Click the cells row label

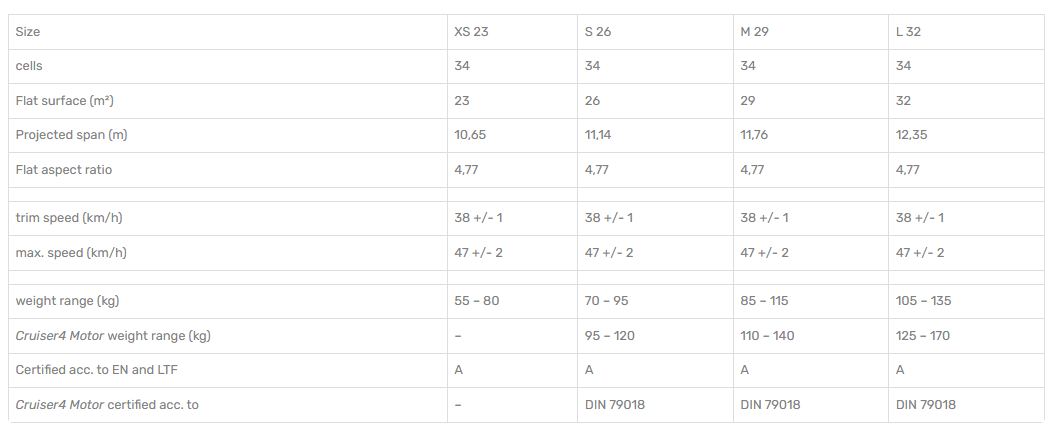tap(29, 66)
